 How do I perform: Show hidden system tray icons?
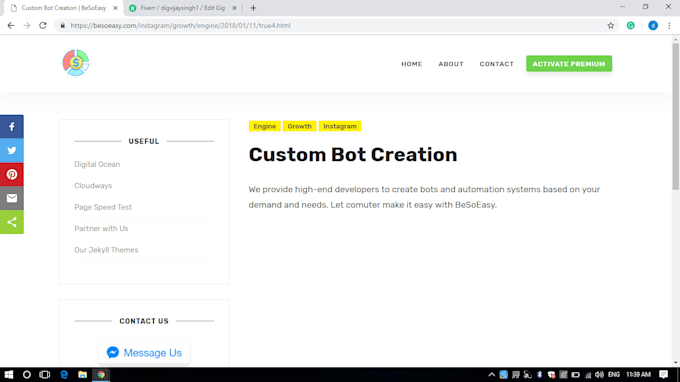tap(491, 375)
